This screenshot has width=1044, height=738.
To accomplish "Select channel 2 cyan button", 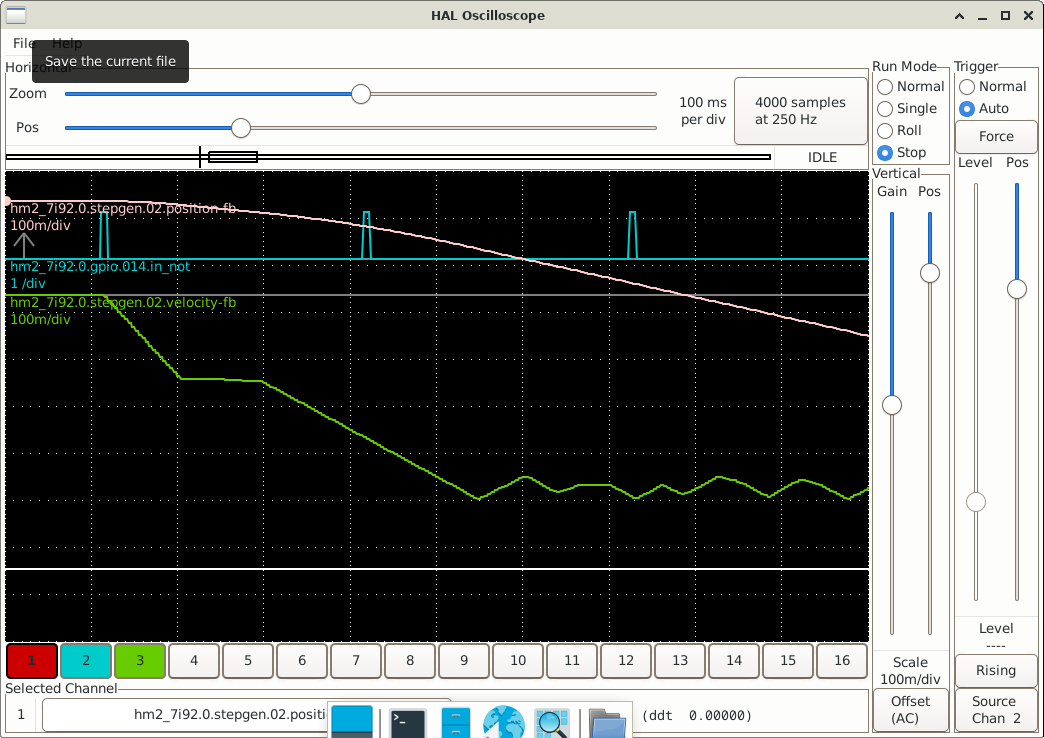I will pyautogui.click(x=86, y=661).
